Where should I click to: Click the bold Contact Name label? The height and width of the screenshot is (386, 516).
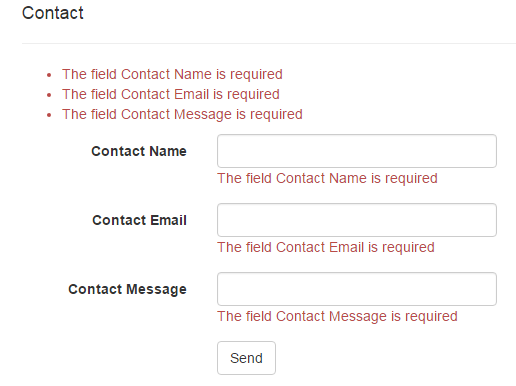pyautogui.click(x=139, y=151)
